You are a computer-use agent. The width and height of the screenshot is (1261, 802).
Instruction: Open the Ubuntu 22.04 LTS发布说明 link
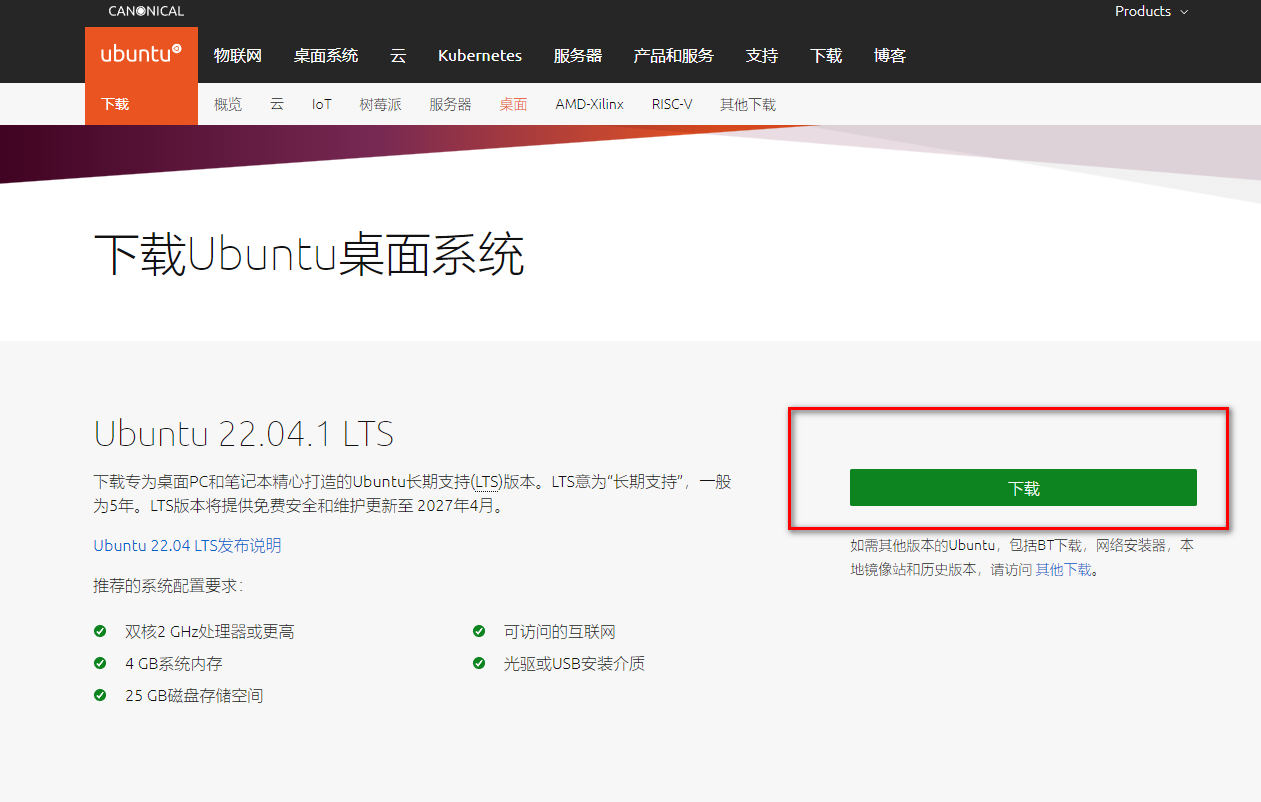pos(188,545)
